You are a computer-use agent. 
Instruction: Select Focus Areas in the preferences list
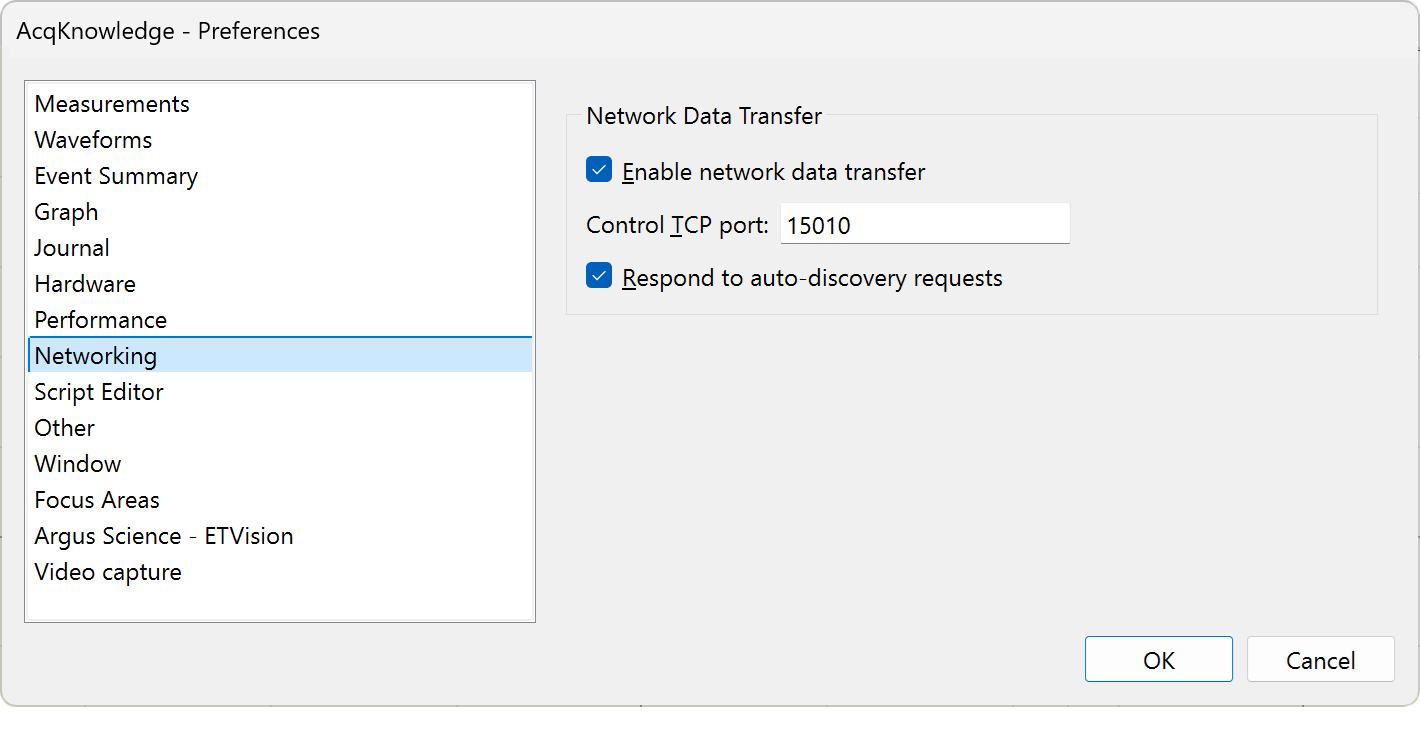(x=97, y=499)
